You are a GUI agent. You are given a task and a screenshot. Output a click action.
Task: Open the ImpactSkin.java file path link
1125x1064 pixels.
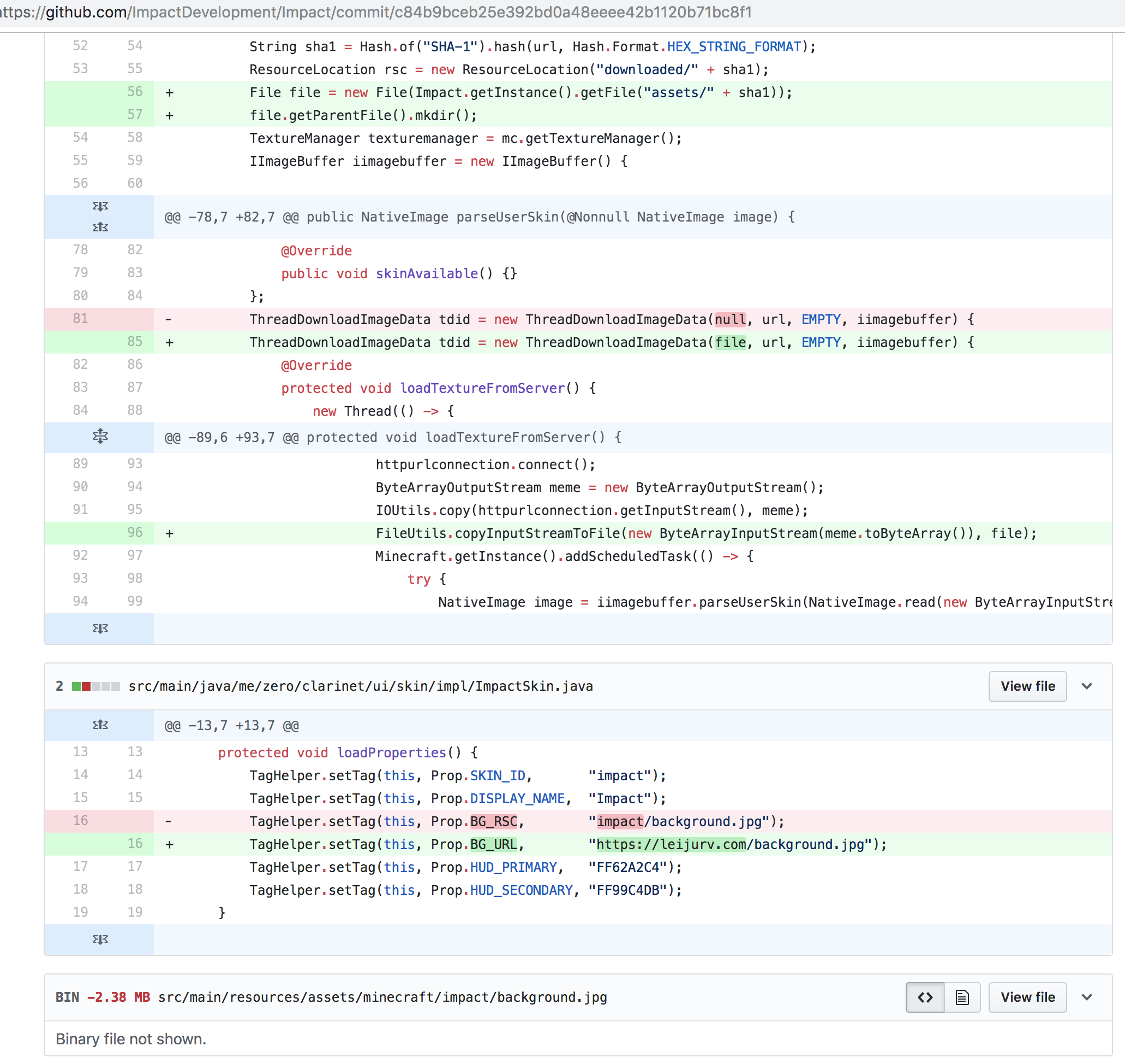(361, 686)
